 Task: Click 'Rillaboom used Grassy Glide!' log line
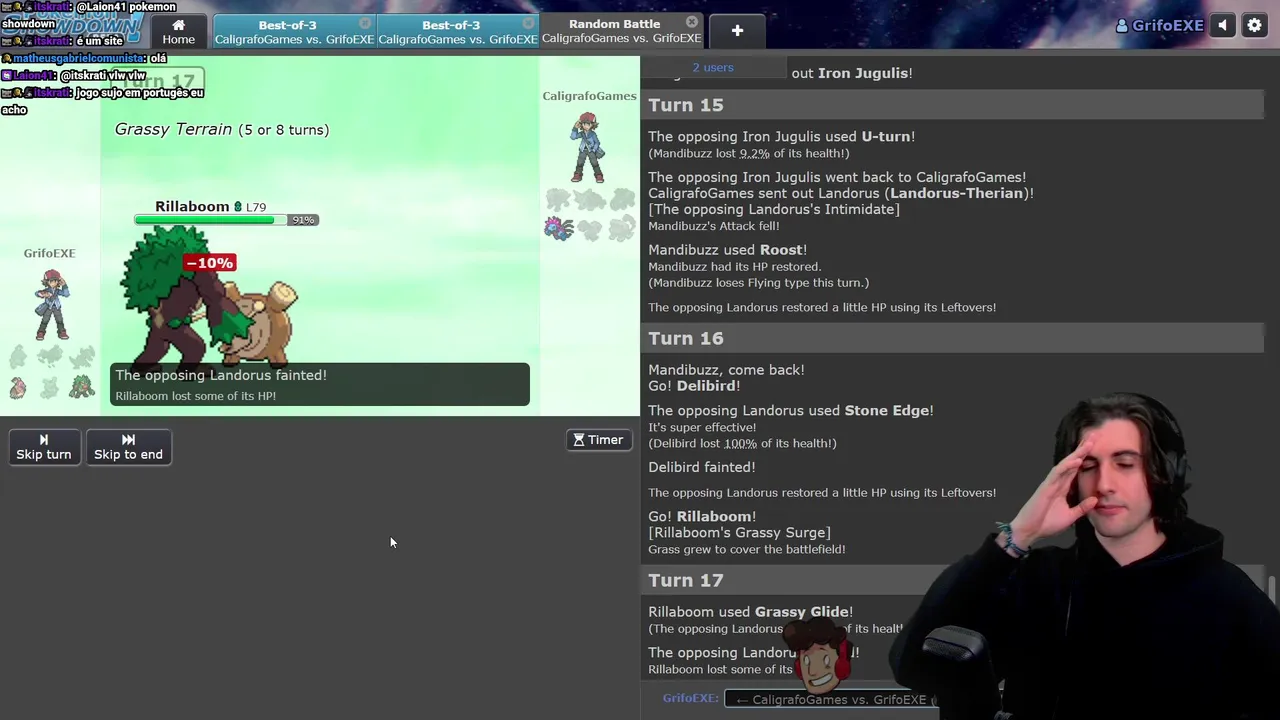[750, 612]
